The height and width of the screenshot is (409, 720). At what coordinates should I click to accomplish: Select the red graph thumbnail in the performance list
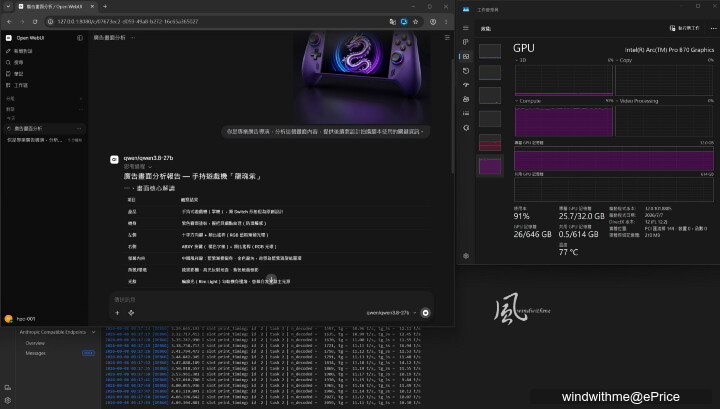tap(490, 142)
